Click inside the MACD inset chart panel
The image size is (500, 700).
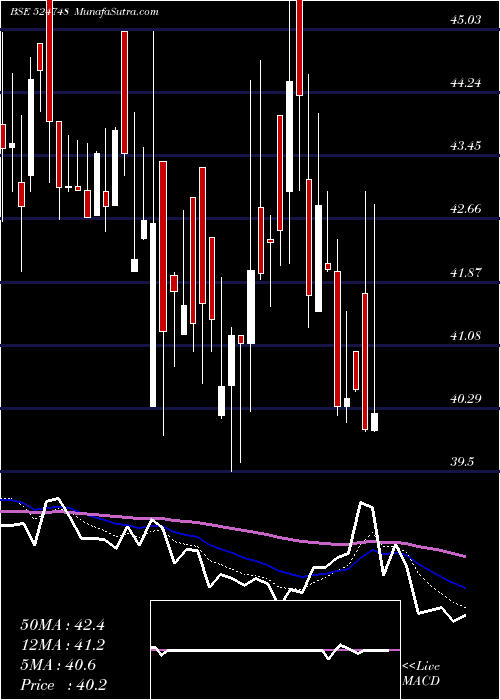275,650
